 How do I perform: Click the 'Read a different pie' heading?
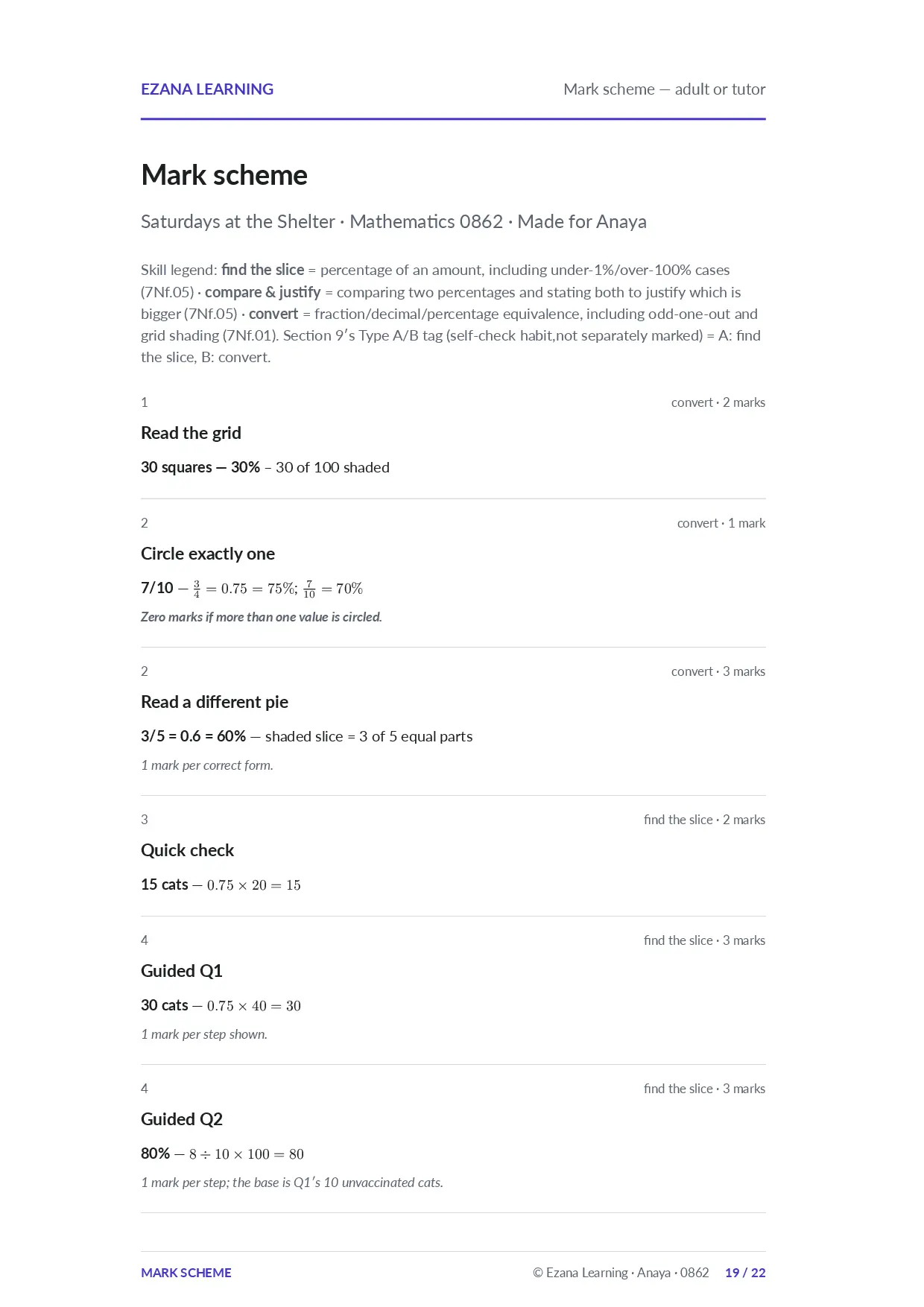point(215,702)
